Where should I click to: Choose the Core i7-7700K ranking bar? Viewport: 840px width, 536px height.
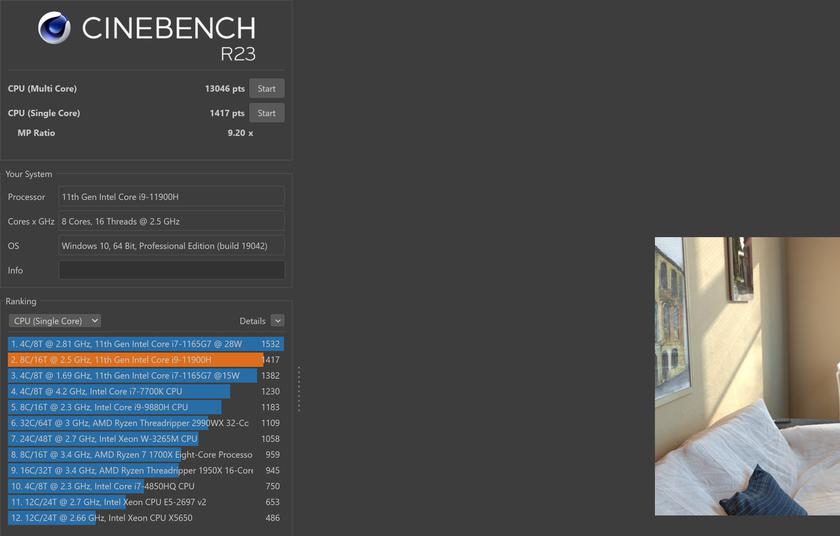[118, 392]
